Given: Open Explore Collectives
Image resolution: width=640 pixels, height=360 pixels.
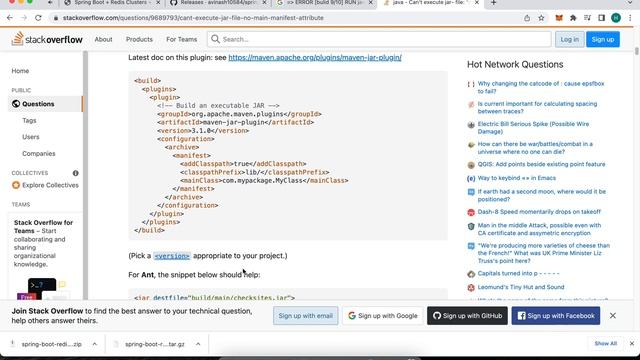Looking at the screenshot, I should (45, 185).
